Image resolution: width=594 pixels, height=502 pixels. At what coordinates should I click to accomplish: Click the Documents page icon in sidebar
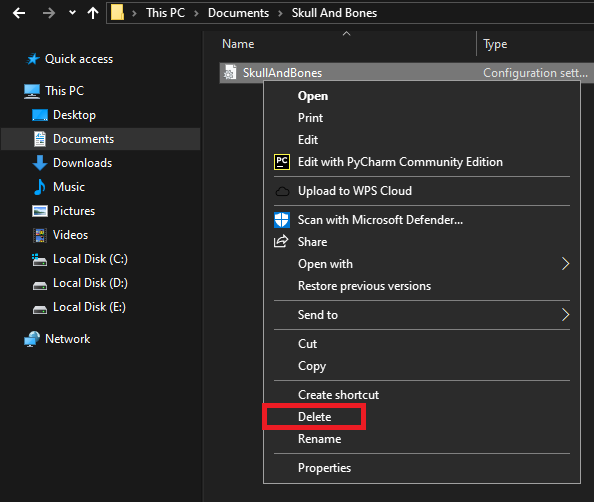[x=40, y=139]
